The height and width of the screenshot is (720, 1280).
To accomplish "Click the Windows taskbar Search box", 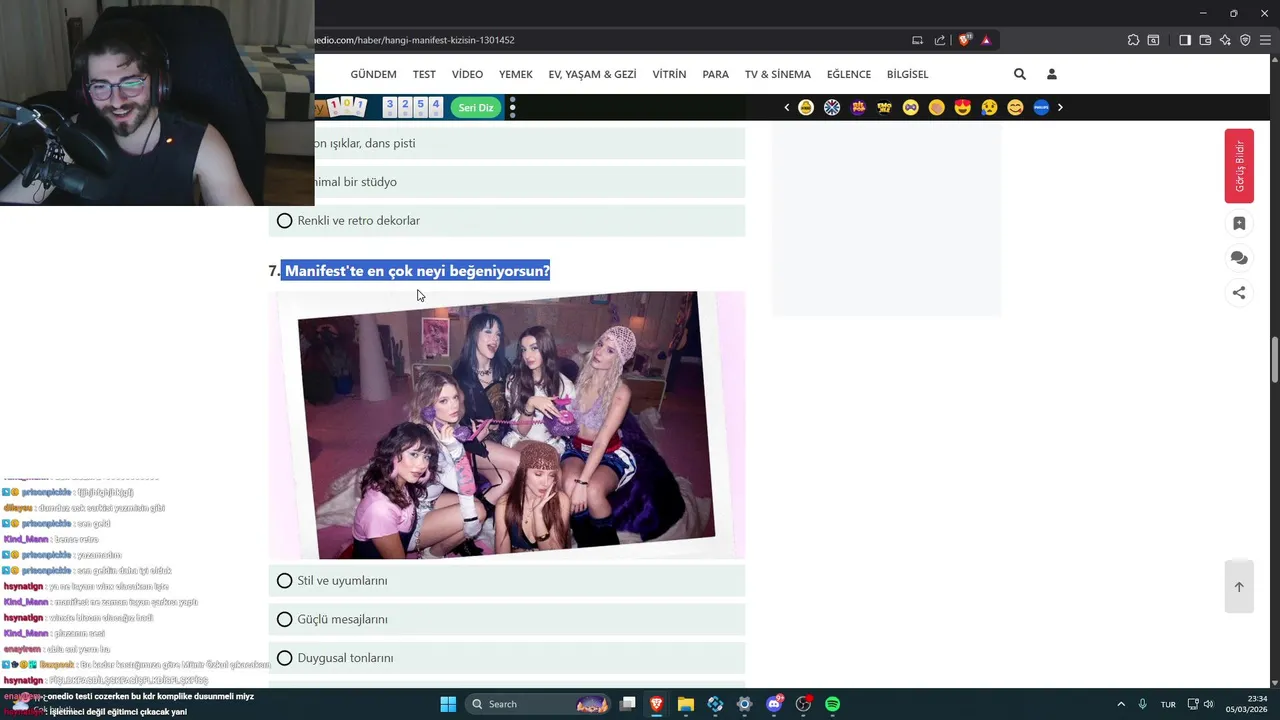I will click(537, 704).
